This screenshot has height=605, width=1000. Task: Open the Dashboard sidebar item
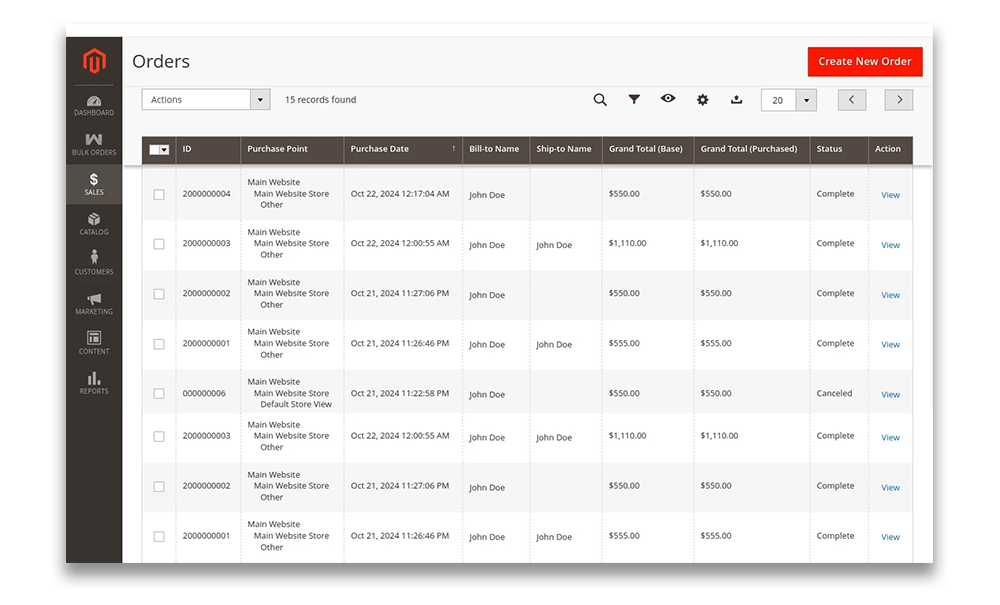coord(94,106)
